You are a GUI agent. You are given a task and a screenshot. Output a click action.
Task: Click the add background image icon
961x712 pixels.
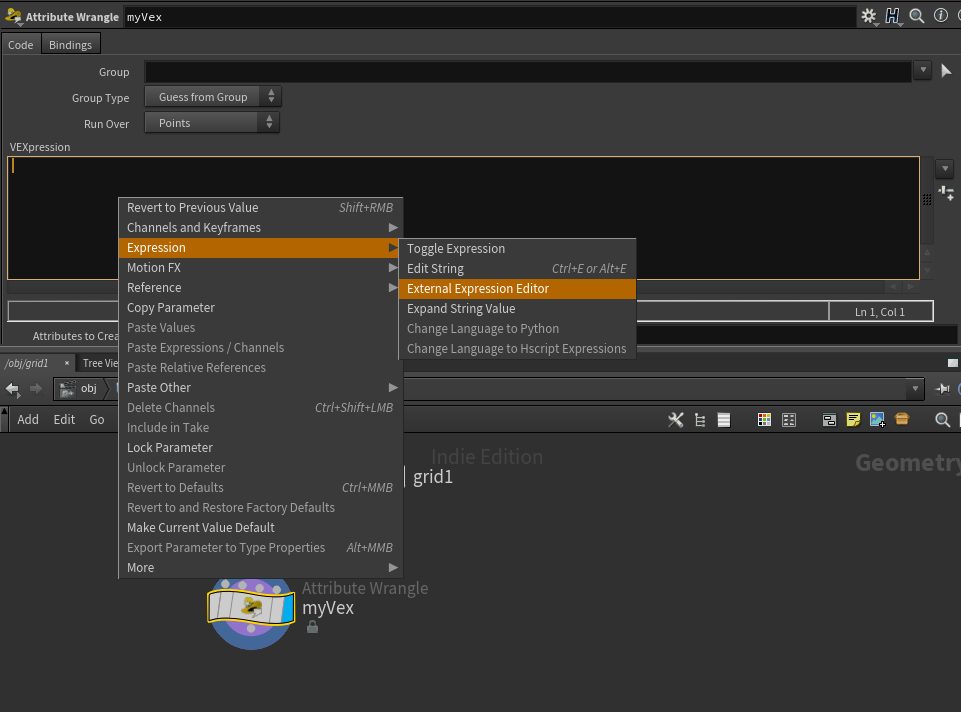coord(877,420)
